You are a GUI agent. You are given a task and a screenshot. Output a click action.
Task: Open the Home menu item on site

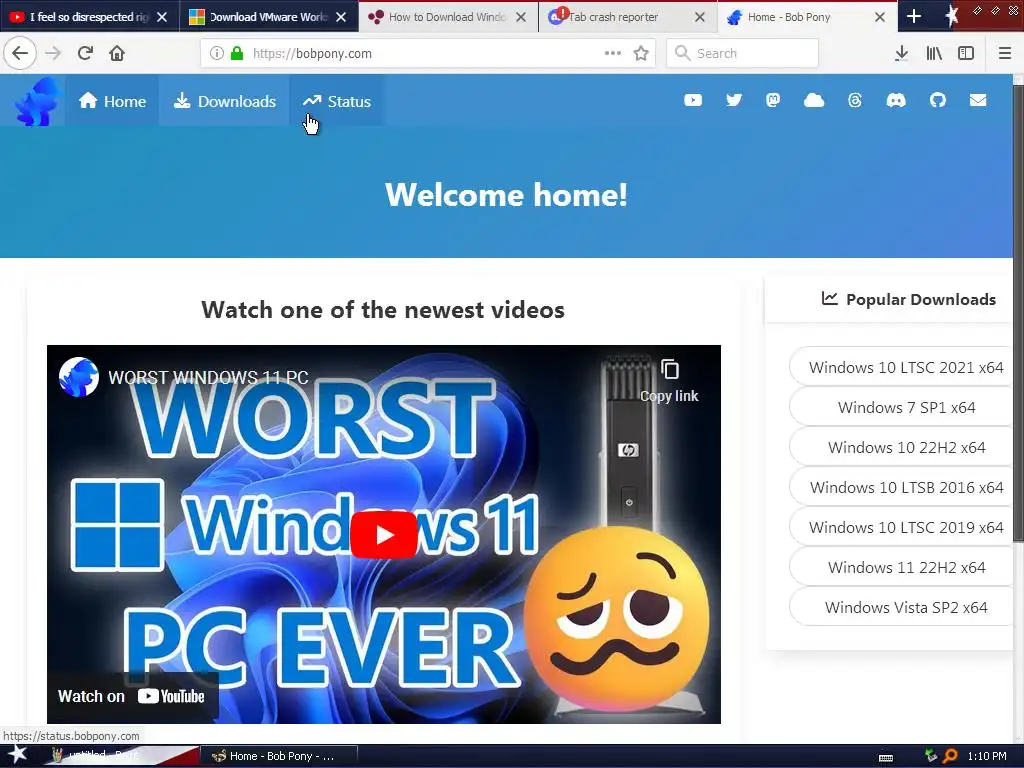tap(112, 101)
